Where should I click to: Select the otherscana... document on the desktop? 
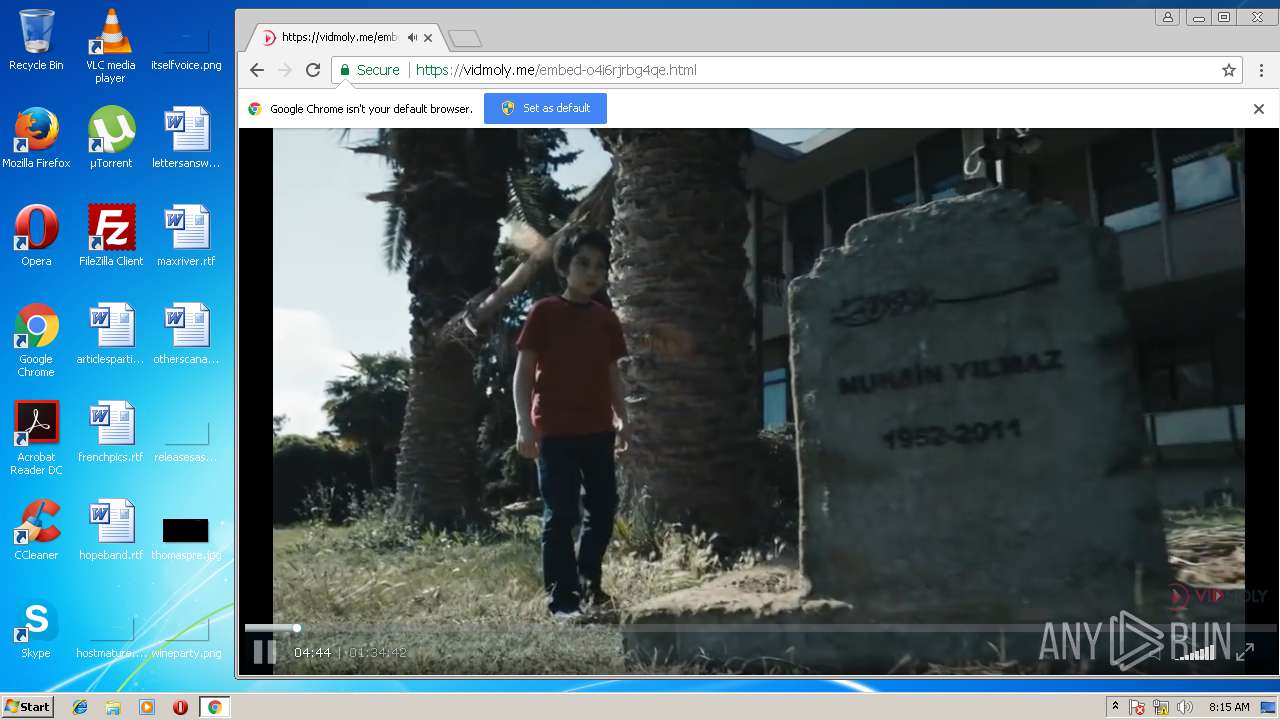(186, 334)
